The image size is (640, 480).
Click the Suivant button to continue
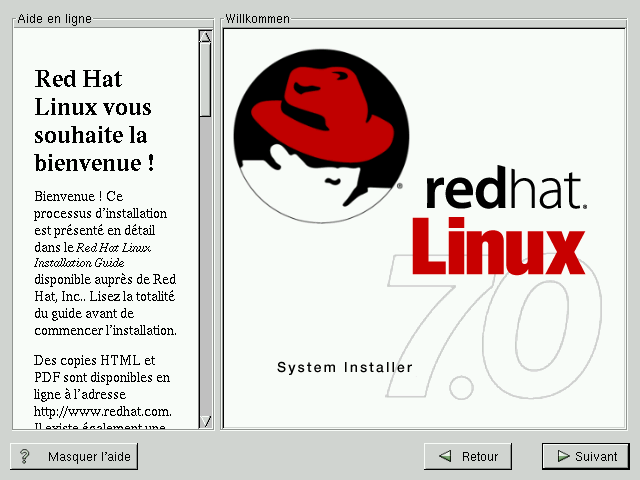click(586, 456)
